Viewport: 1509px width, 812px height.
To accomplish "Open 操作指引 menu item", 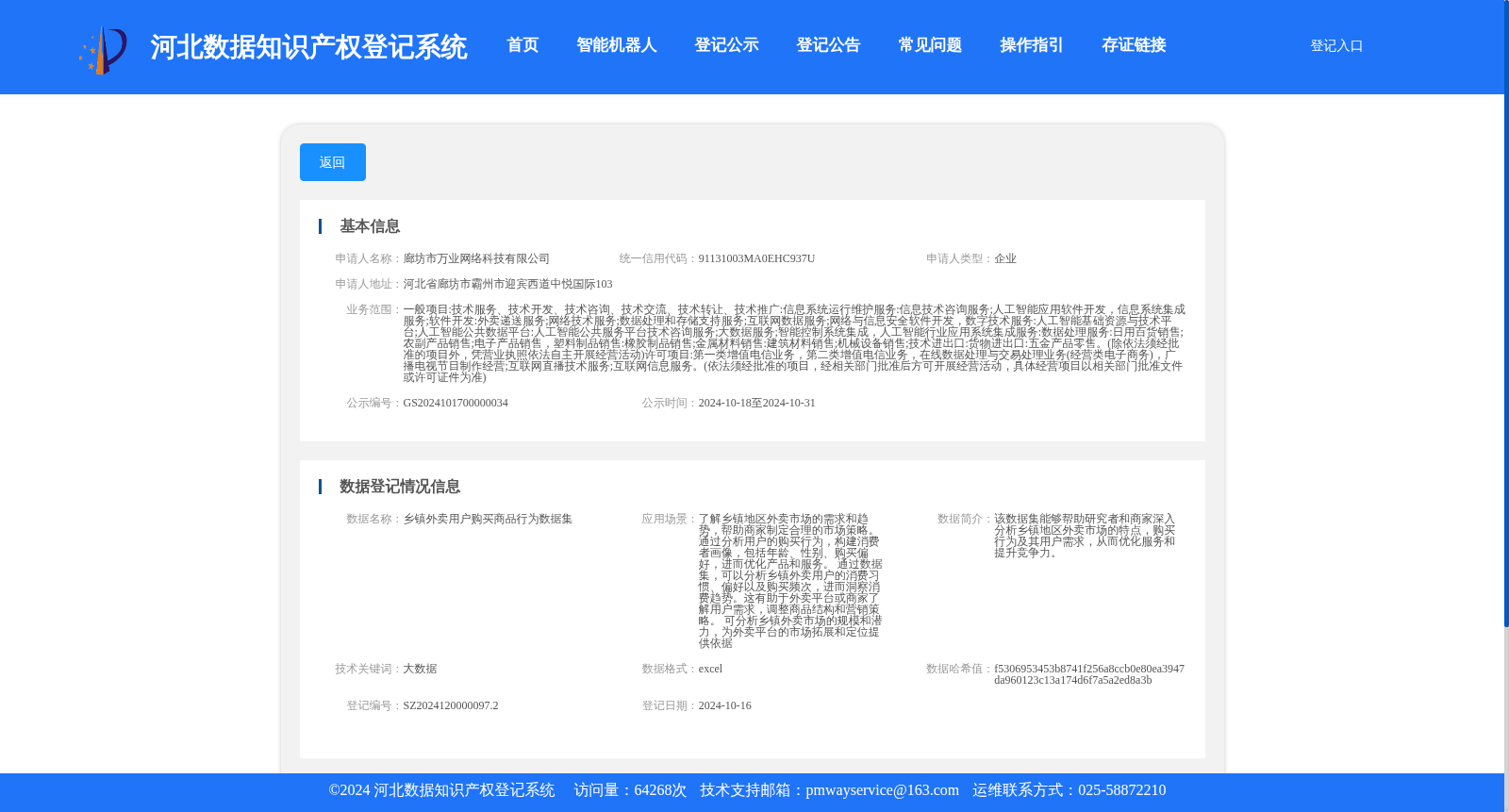I will [1032, 45].
